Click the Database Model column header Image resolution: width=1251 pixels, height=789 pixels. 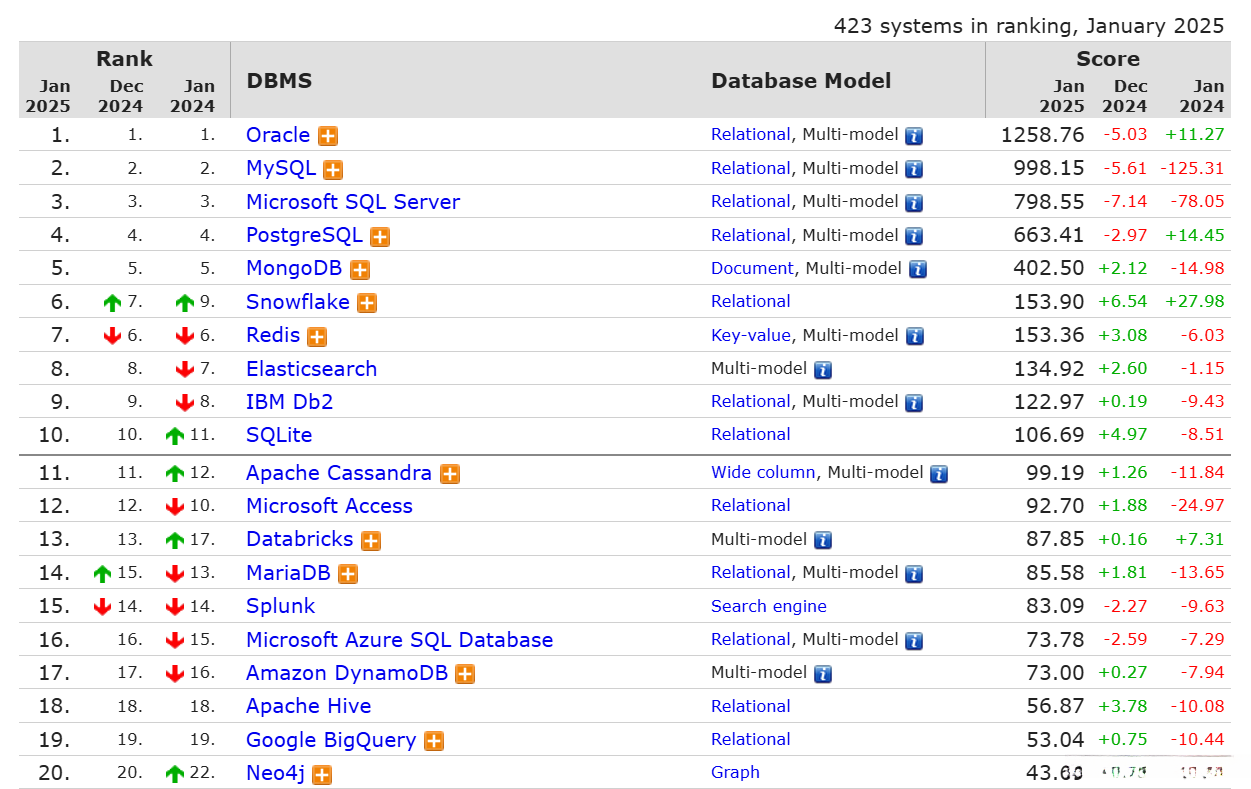tap(801, 81)
